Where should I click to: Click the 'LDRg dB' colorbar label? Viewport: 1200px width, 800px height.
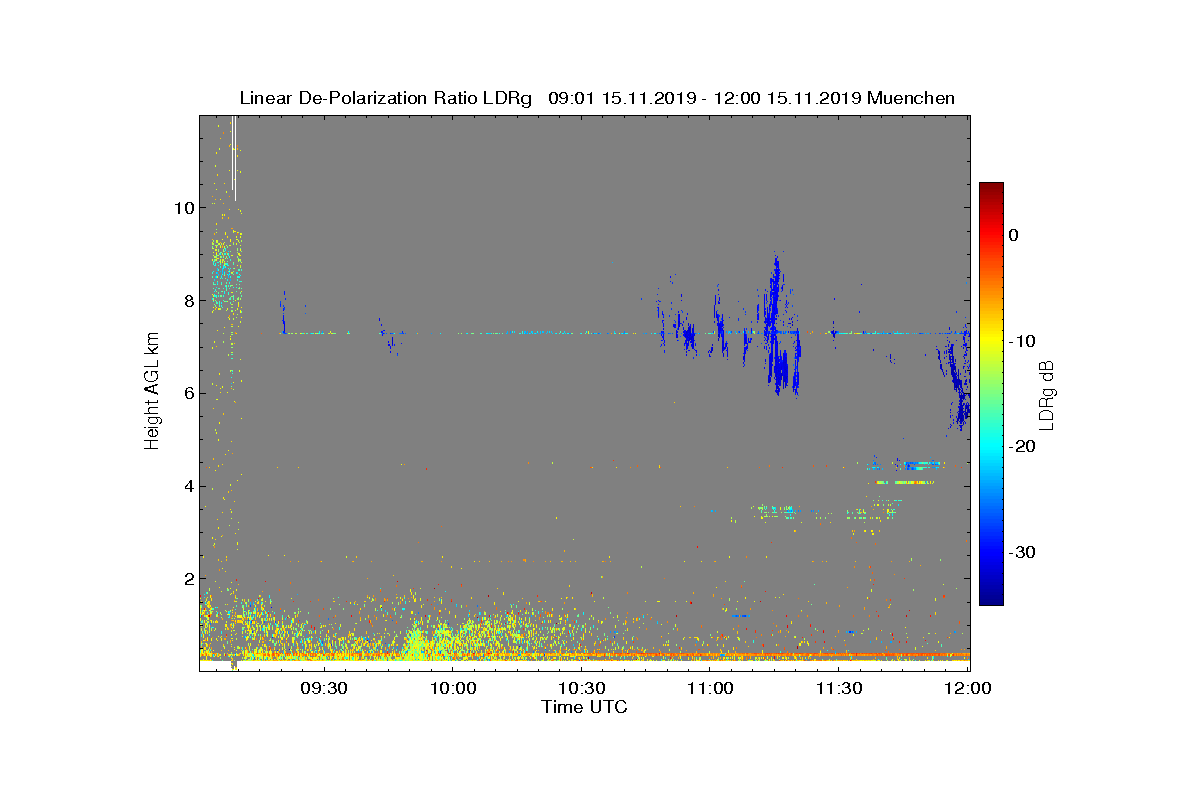1046,394
